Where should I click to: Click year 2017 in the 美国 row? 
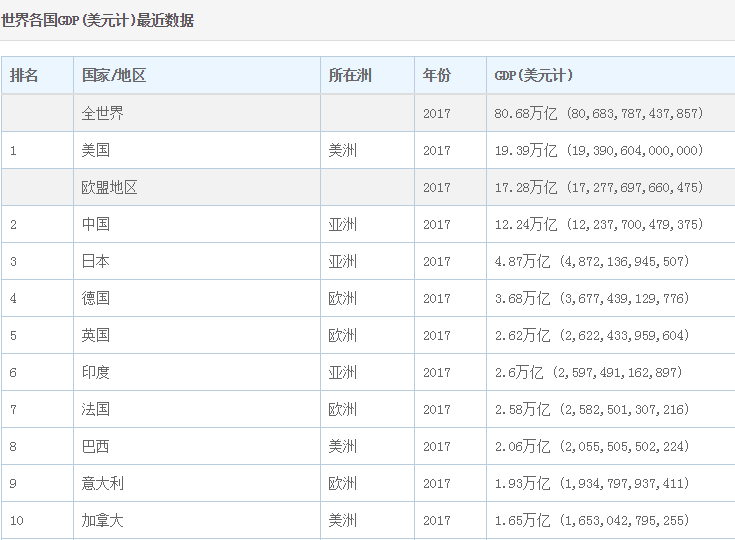pos(436,150)
